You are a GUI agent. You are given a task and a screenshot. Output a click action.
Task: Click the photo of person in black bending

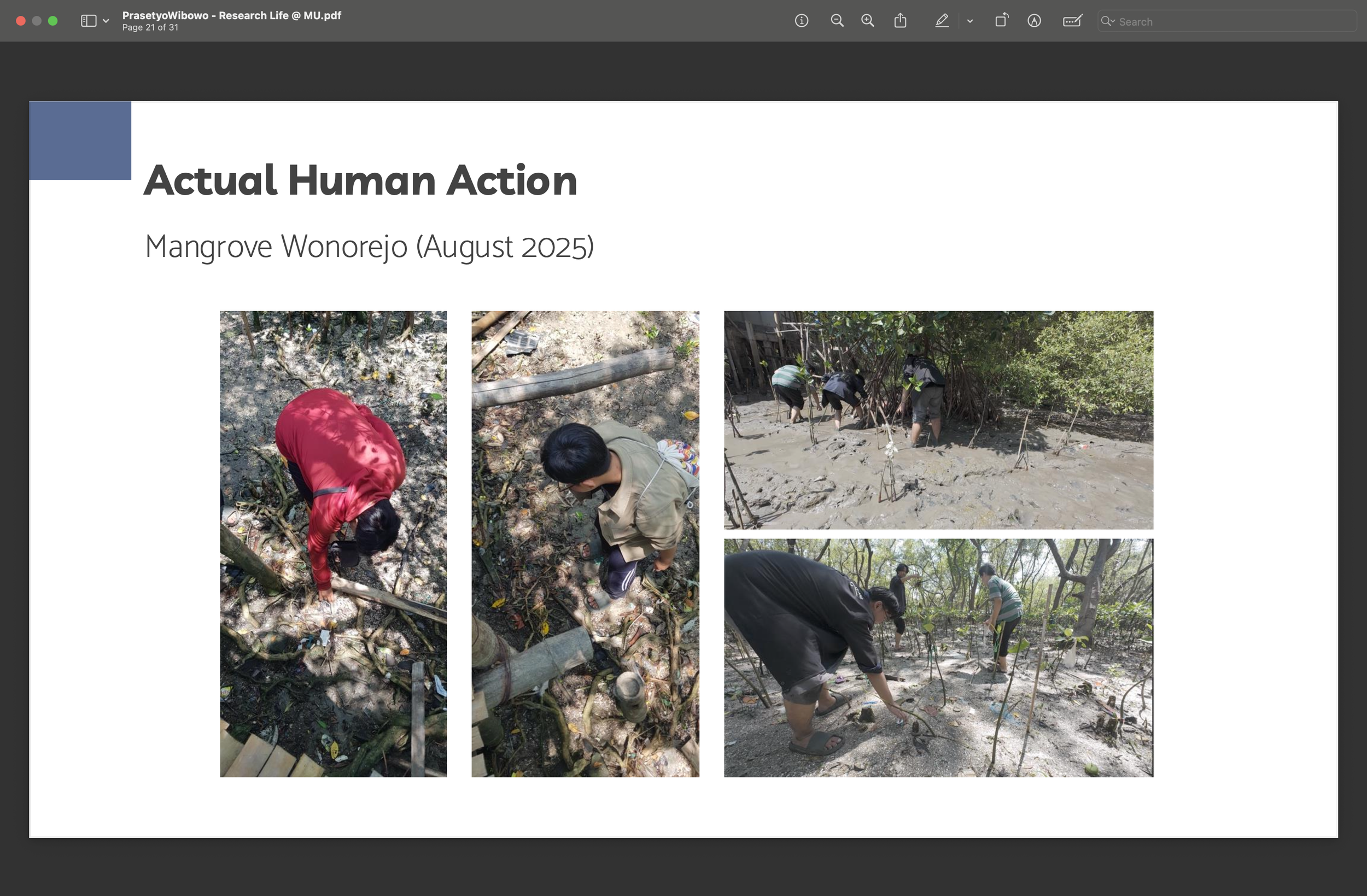click(938, 658)
